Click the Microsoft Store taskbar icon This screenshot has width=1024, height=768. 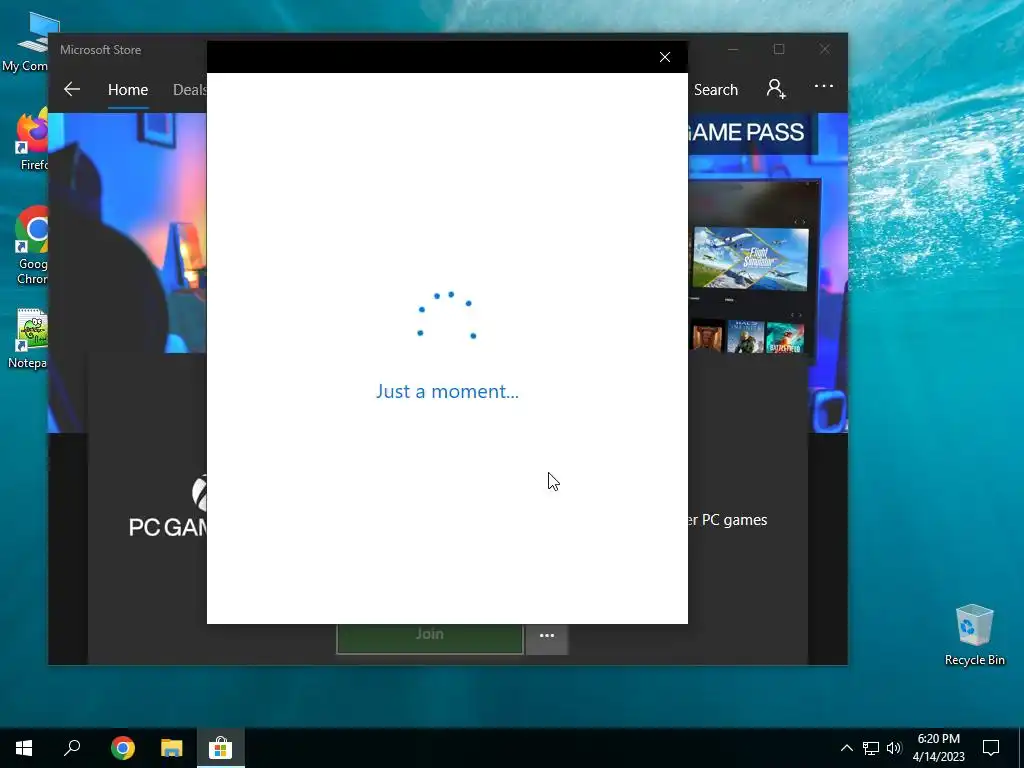[x=221, y=748]
